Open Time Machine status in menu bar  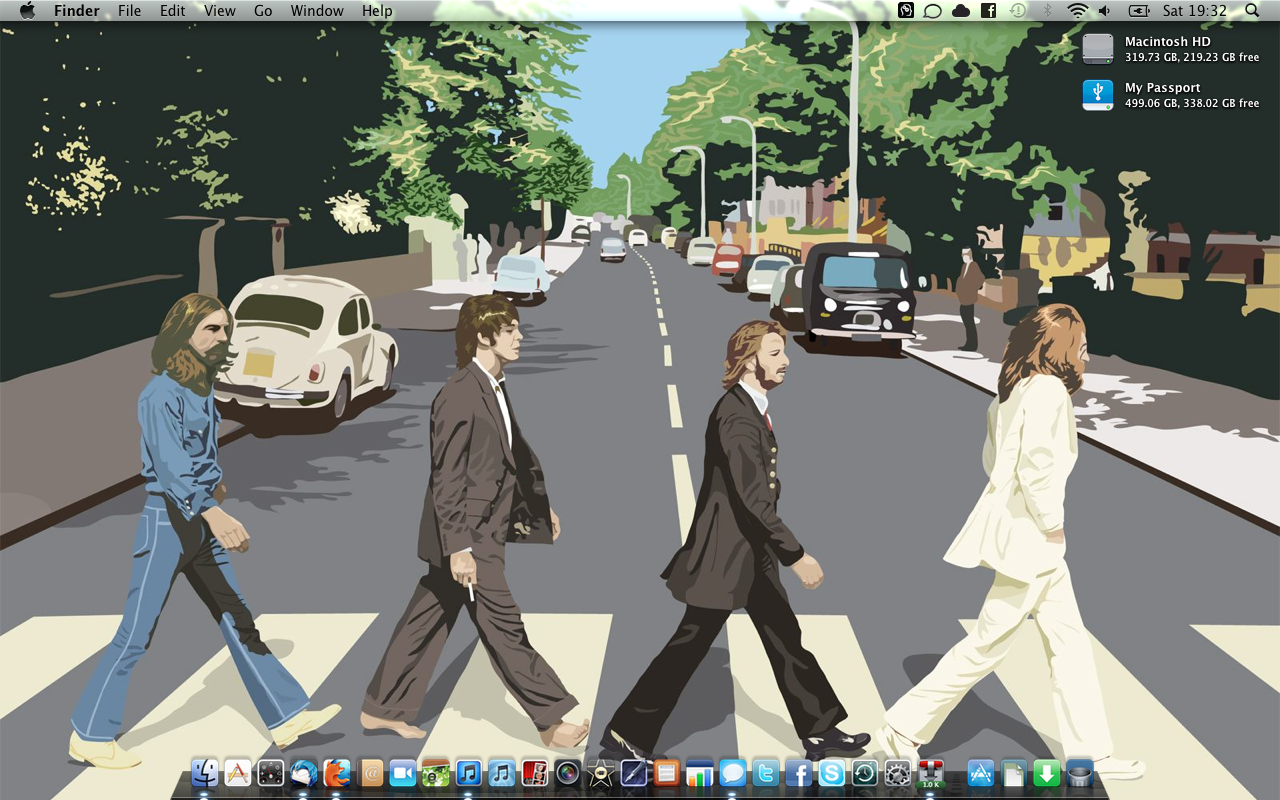point(1018,11)
